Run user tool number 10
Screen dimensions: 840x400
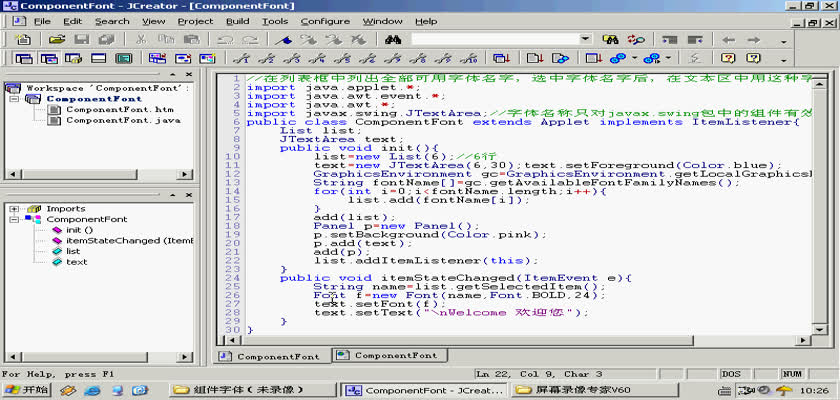click(468, 58)
